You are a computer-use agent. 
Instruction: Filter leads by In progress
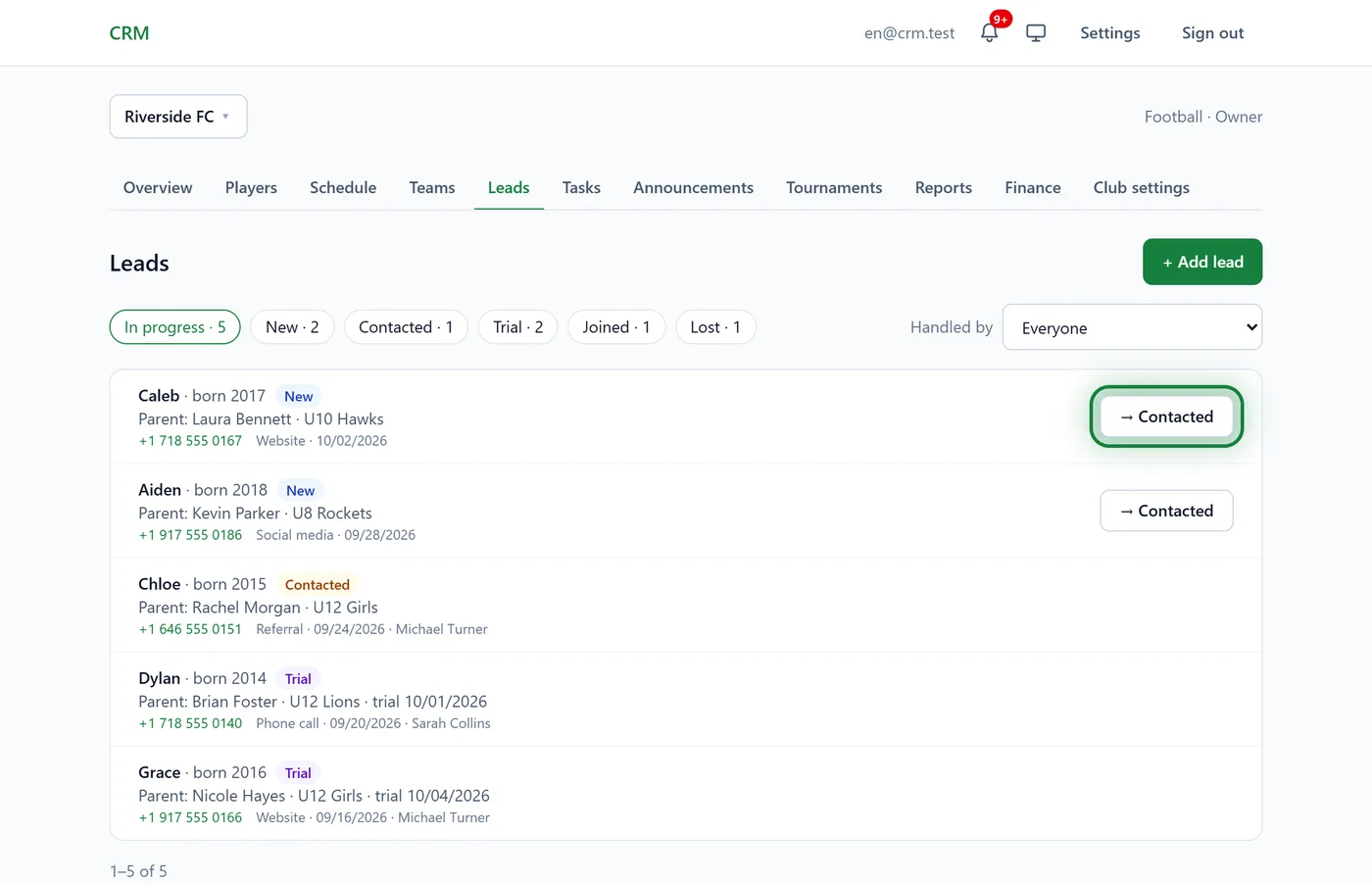click(x=175, y=327)
